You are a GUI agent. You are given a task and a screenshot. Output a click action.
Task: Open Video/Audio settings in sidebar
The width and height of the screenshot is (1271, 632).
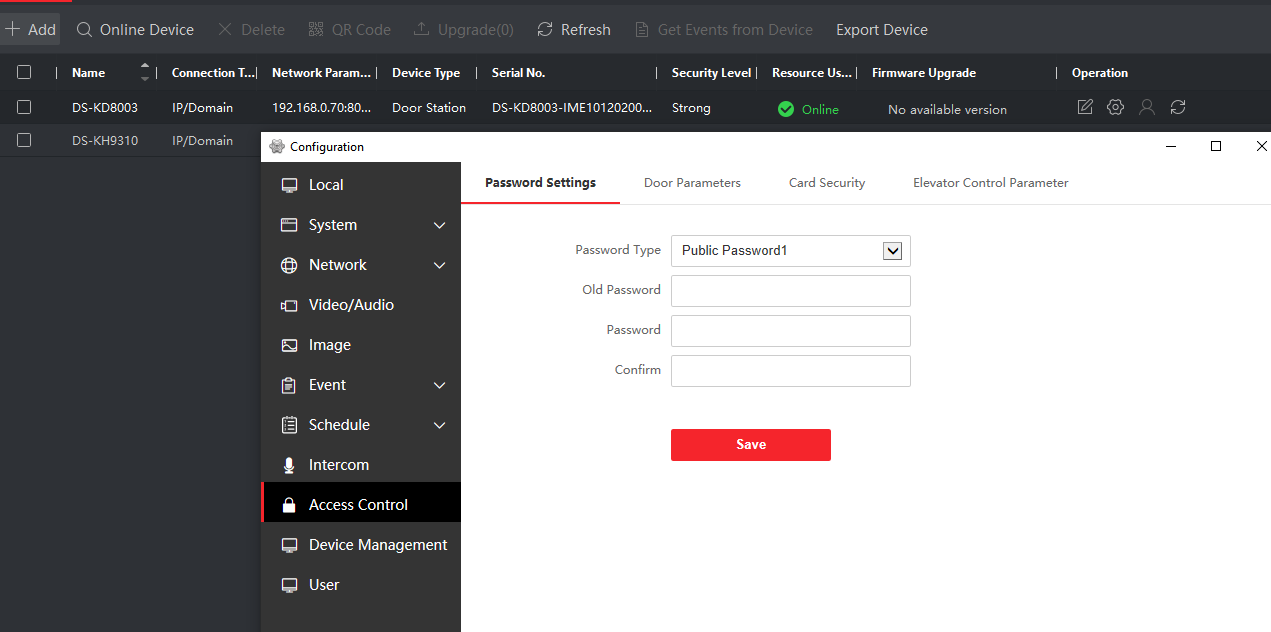tap(350, 305)
